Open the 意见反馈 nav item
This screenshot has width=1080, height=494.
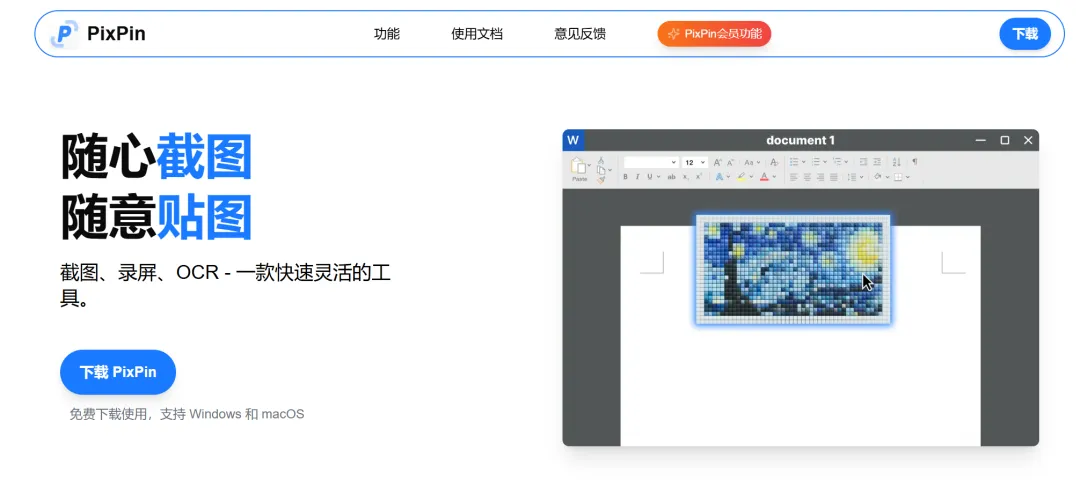[580, 34]
